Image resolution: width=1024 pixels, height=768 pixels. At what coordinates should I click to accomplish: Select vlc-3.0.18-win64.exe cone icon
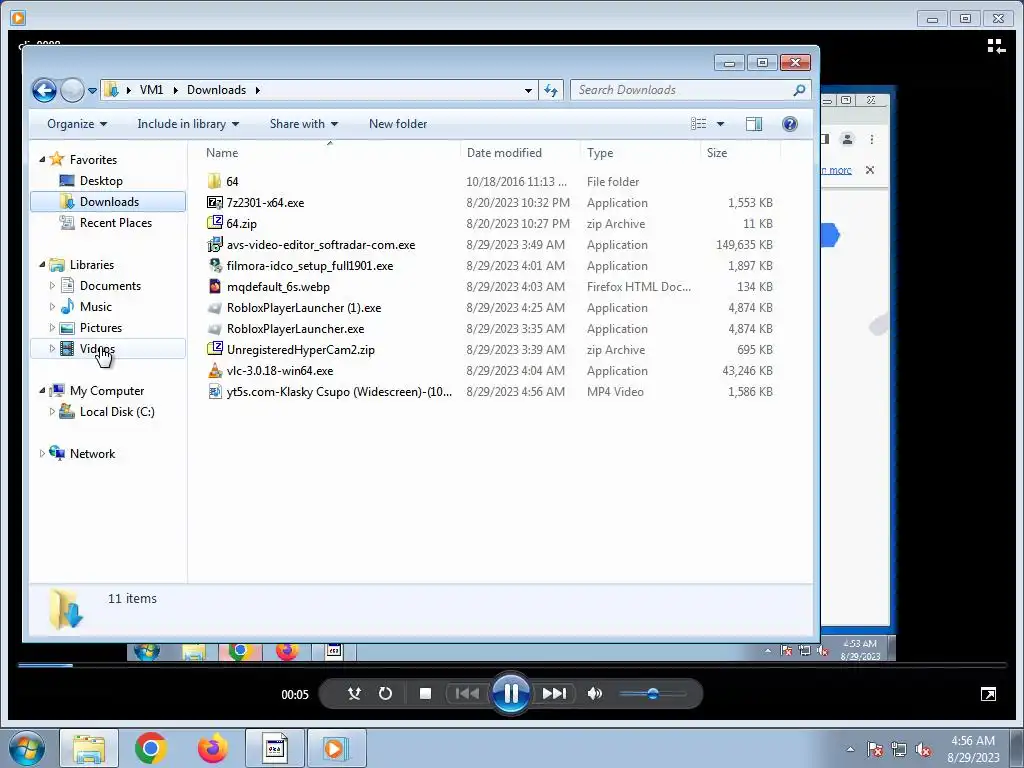tap(214, 370)
